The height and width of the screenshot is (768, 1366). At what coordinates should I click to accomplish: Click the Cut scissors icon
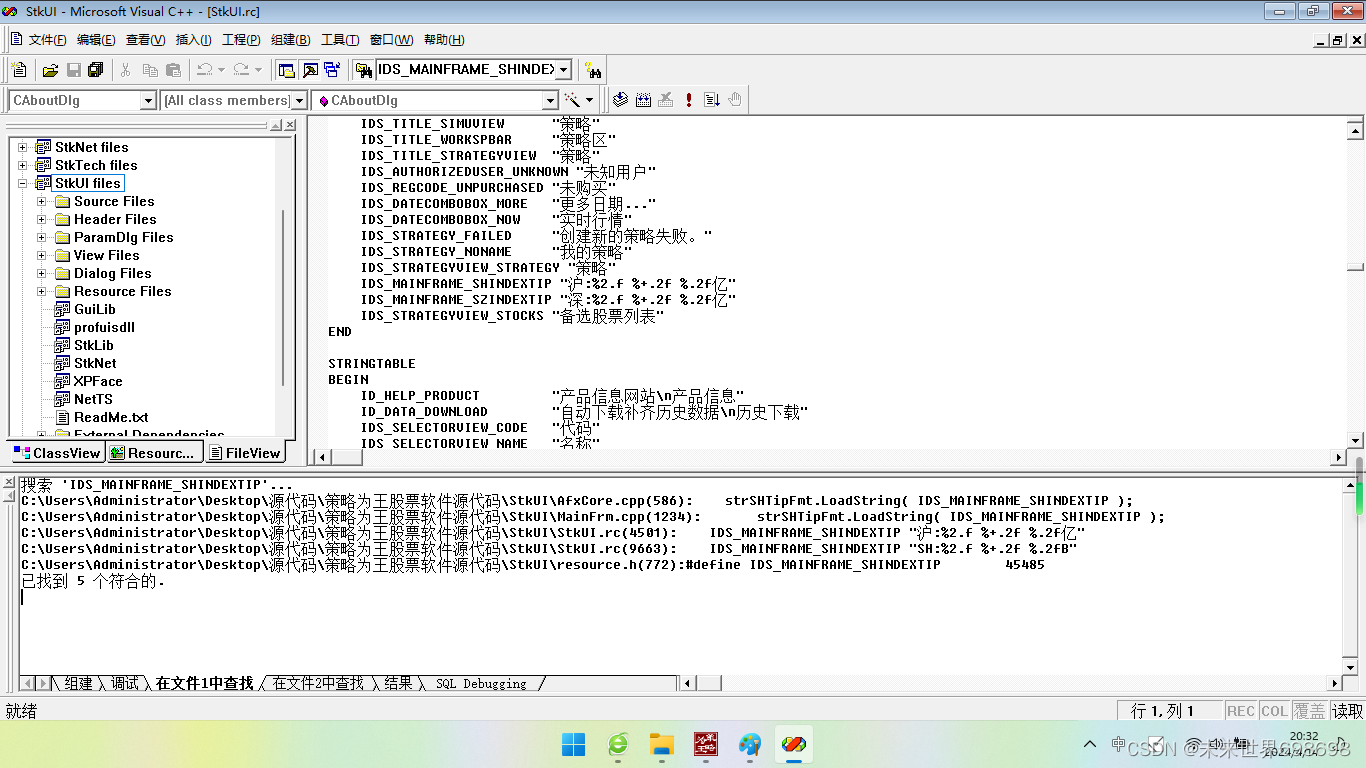pos(126,69)
